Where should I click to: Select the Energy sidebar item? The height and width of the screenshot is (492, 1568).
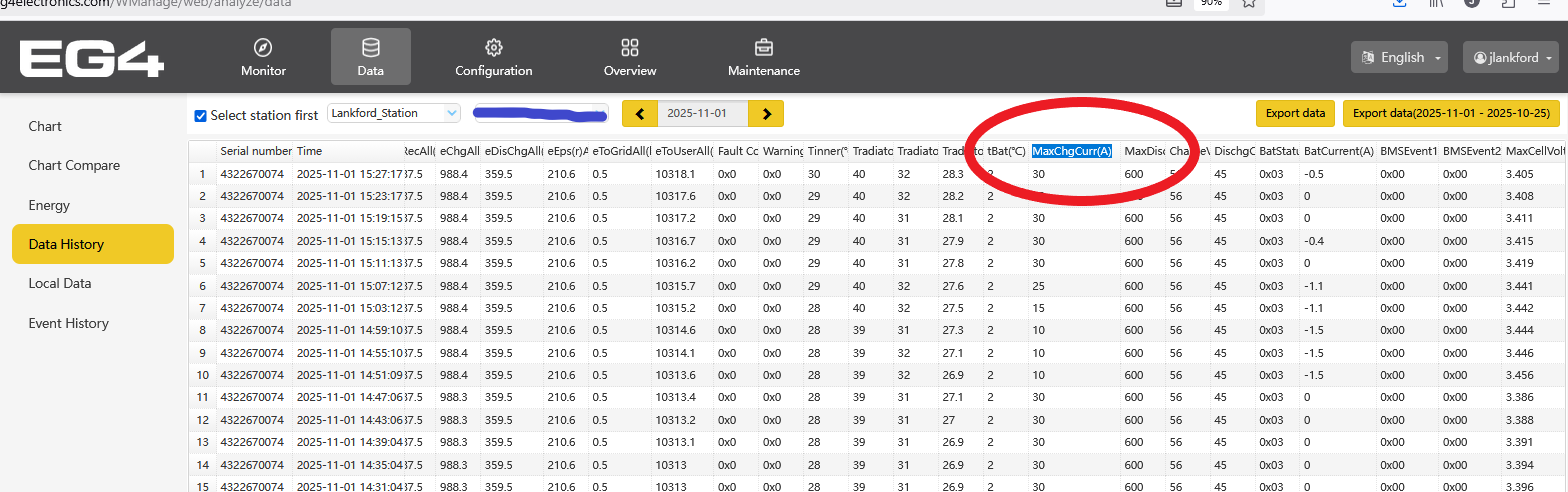point(49,205)
